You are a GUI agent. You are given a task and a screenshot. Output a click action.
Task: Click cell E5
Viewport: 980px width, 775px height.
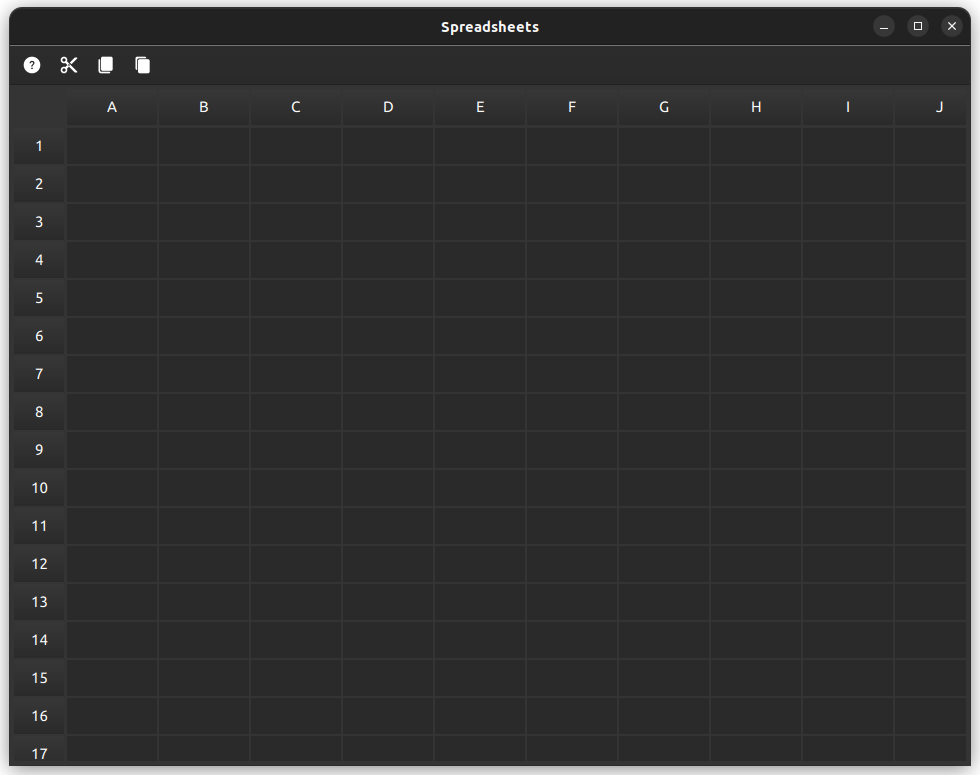(480, 298)
